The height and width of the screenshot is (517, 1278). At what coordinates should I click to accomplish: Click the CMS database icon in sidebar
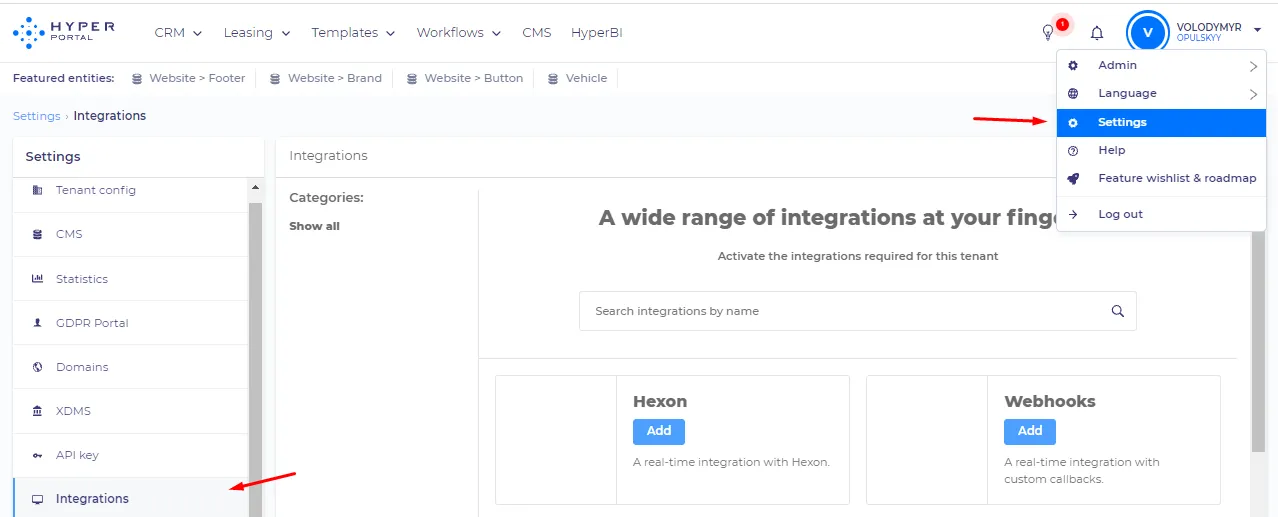(x=37, y=234)
